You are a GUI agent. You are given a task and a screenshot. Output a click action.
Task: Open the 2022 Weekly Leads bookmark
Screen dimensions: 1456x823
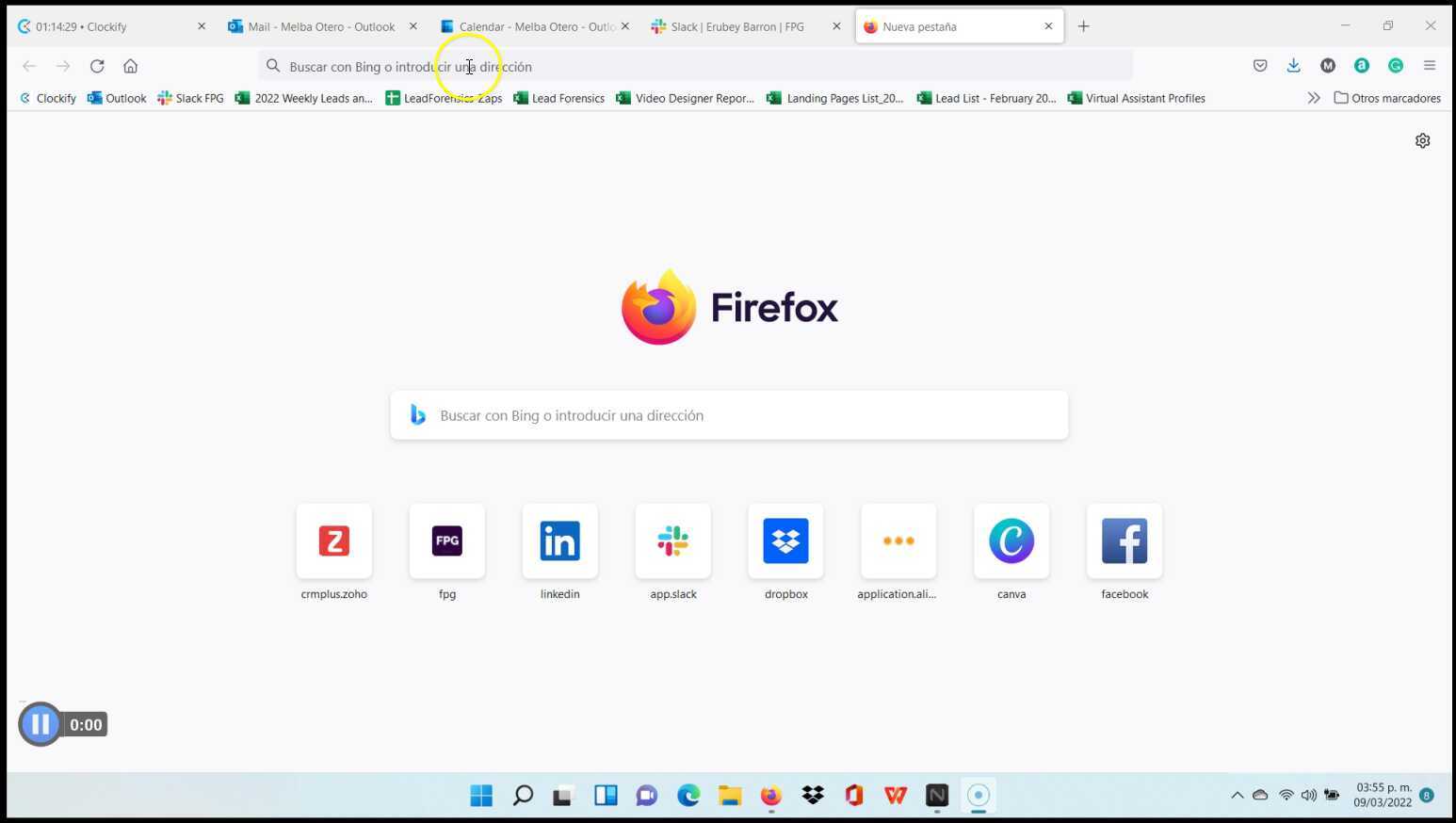[304, 98]
